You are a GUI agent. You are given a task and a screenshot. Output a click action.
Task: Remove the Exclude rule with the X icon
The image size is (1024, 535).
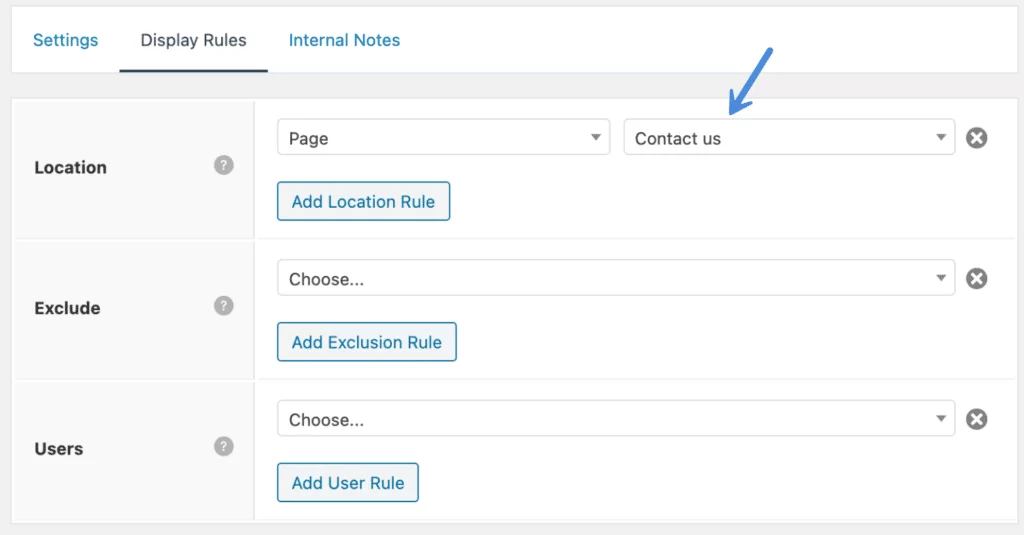click(x=976, y=278)
